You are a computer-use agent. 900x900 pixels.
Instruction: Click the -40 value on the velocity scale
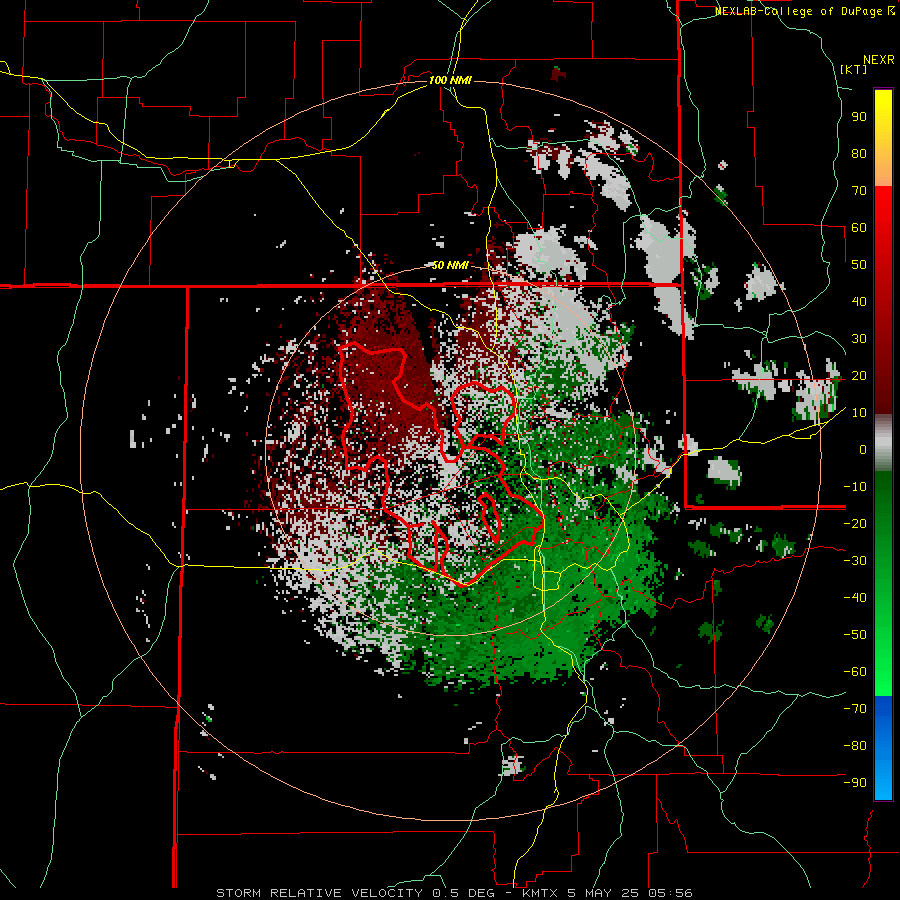click(855, 598)
